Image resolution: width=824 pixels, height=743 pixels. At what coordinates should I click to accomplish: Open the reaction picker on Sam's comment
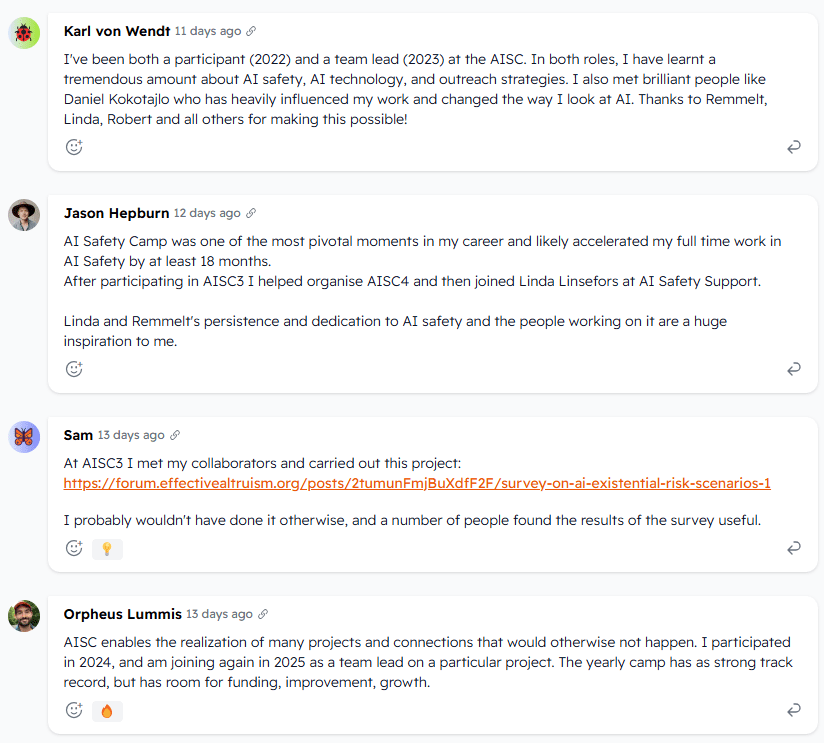tap(74, 548)
